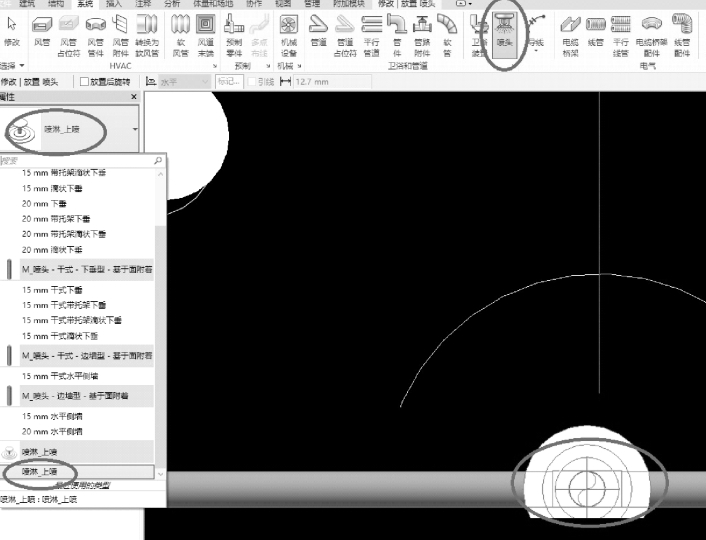Select the 管路附件 pipe accessory tool
706x540 pixels.
point(422,35)
